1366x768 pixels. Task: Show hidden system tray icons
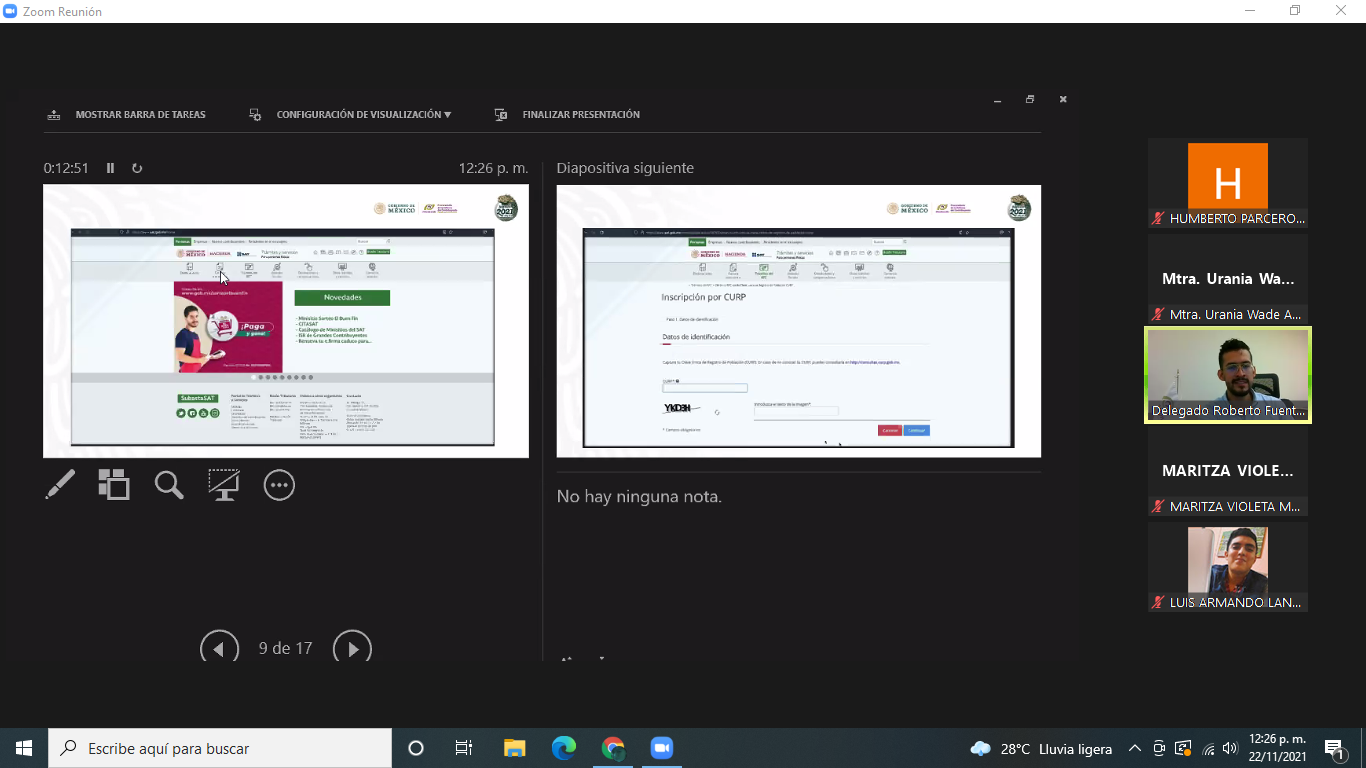[x=1134, y=748]
